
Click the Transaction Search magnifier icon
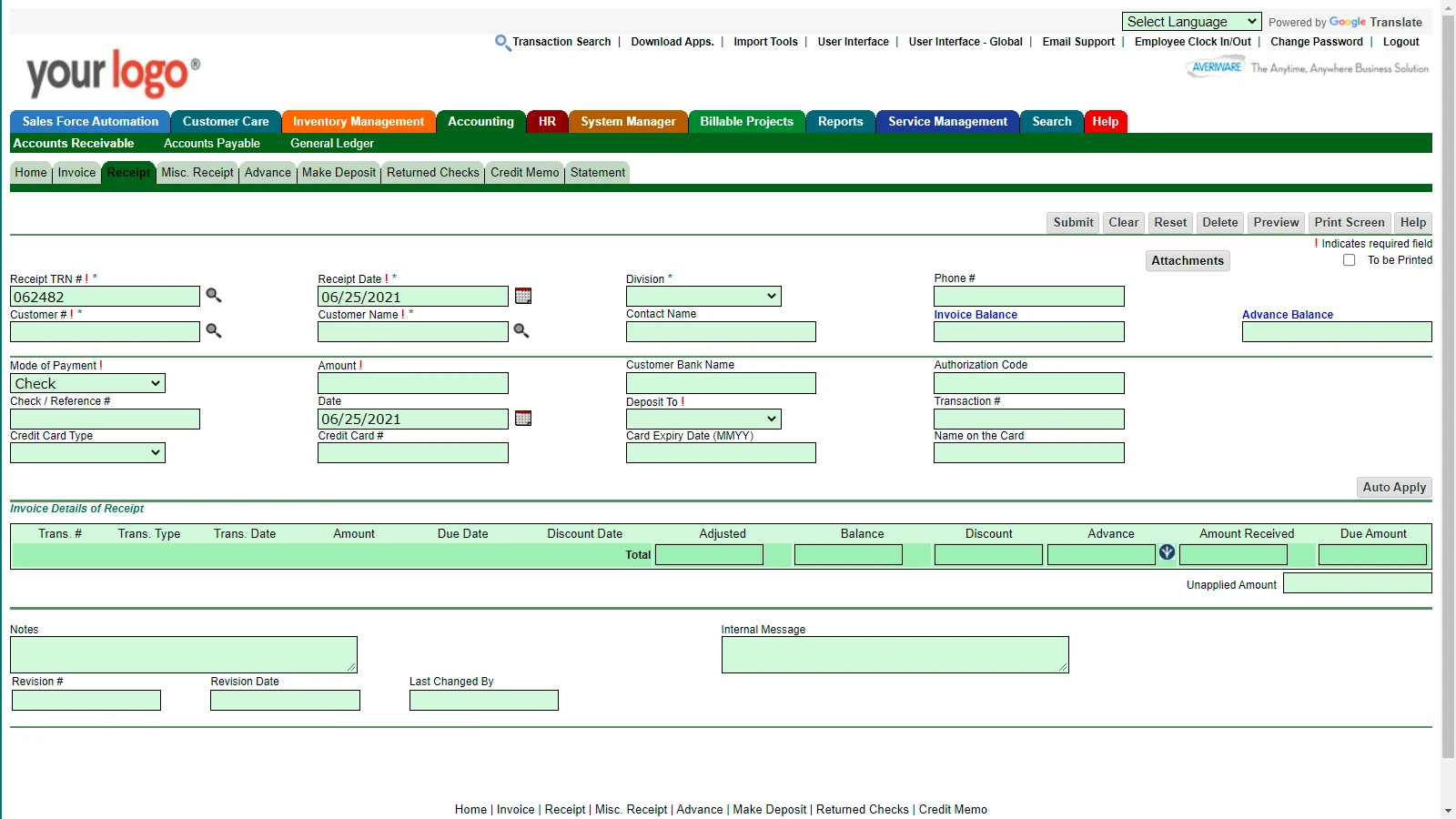(501, 42)
